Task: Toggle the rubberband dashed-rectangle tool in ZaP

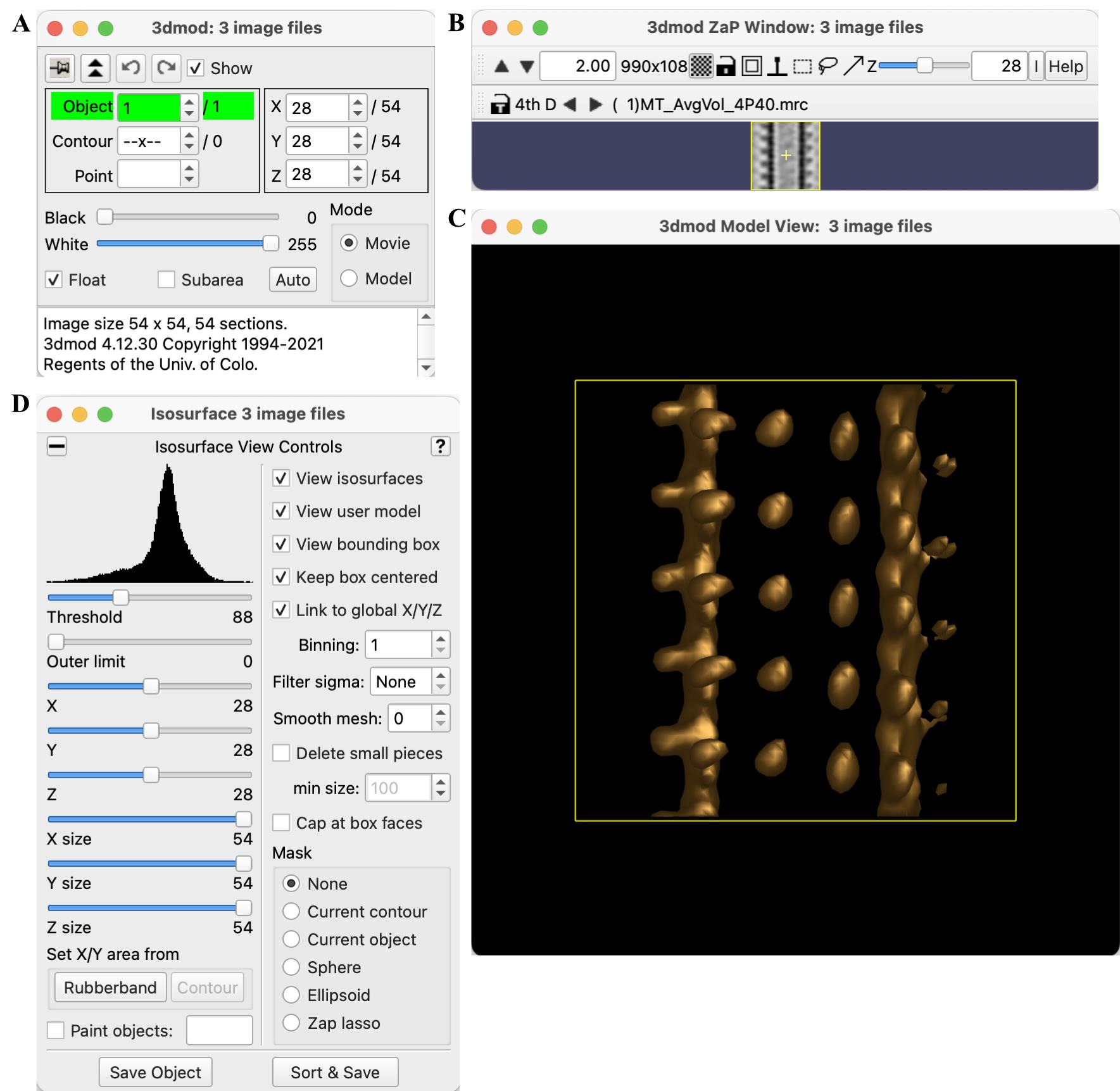Action: click(802, 66)
